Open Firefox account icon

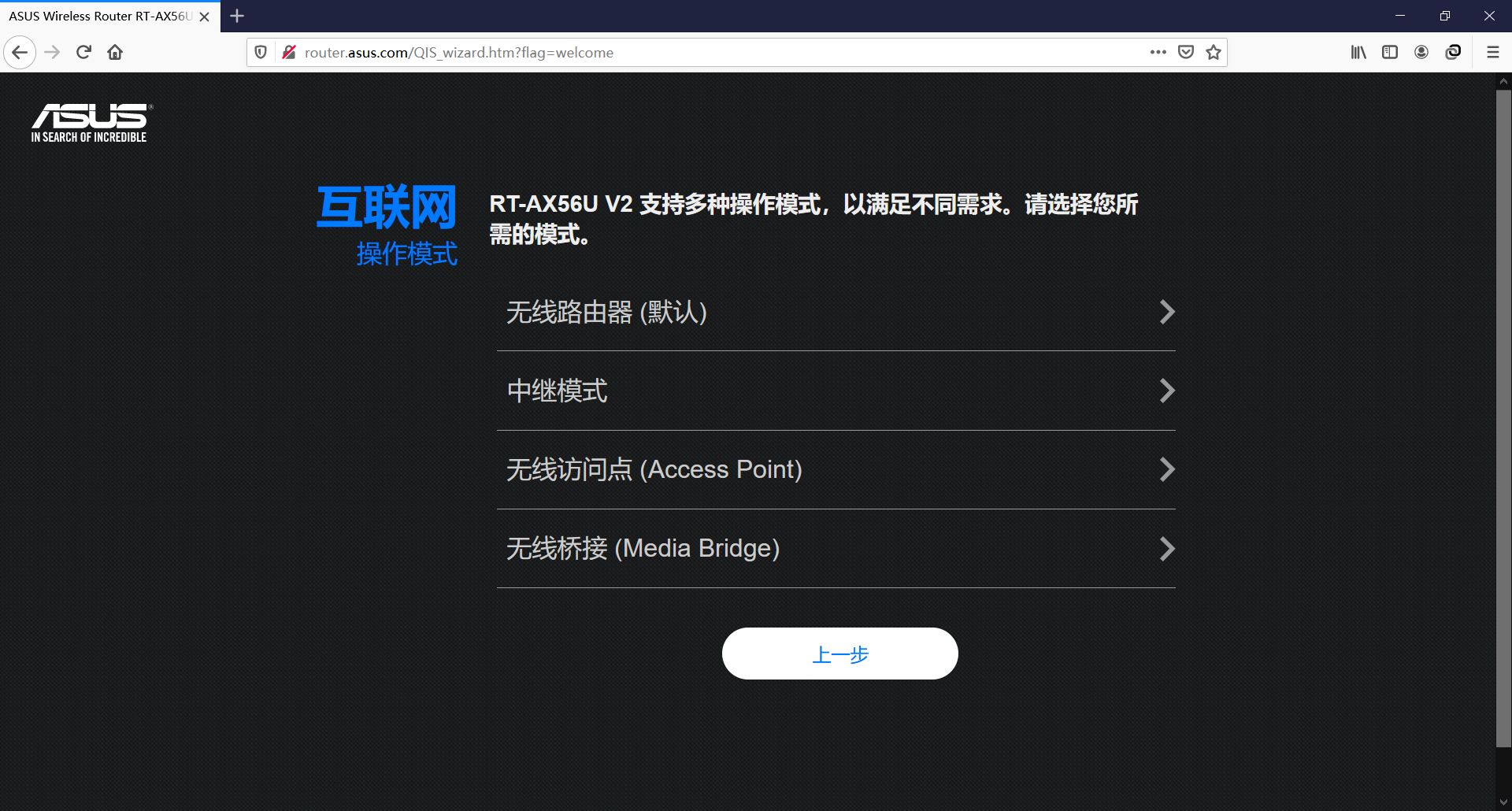click(x=1421, y=53)
